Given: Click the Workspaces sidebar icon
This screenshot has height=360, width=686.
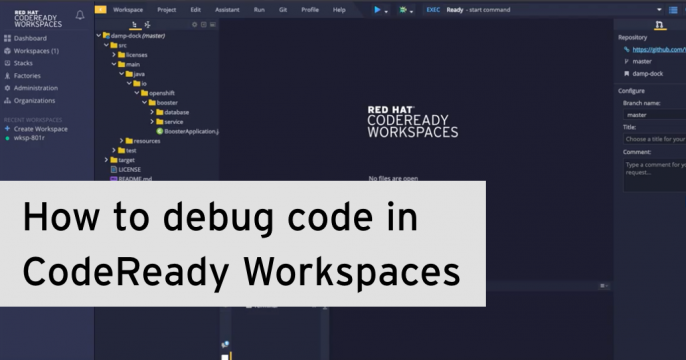Looking at the screenshot, I should coord(7,51).
